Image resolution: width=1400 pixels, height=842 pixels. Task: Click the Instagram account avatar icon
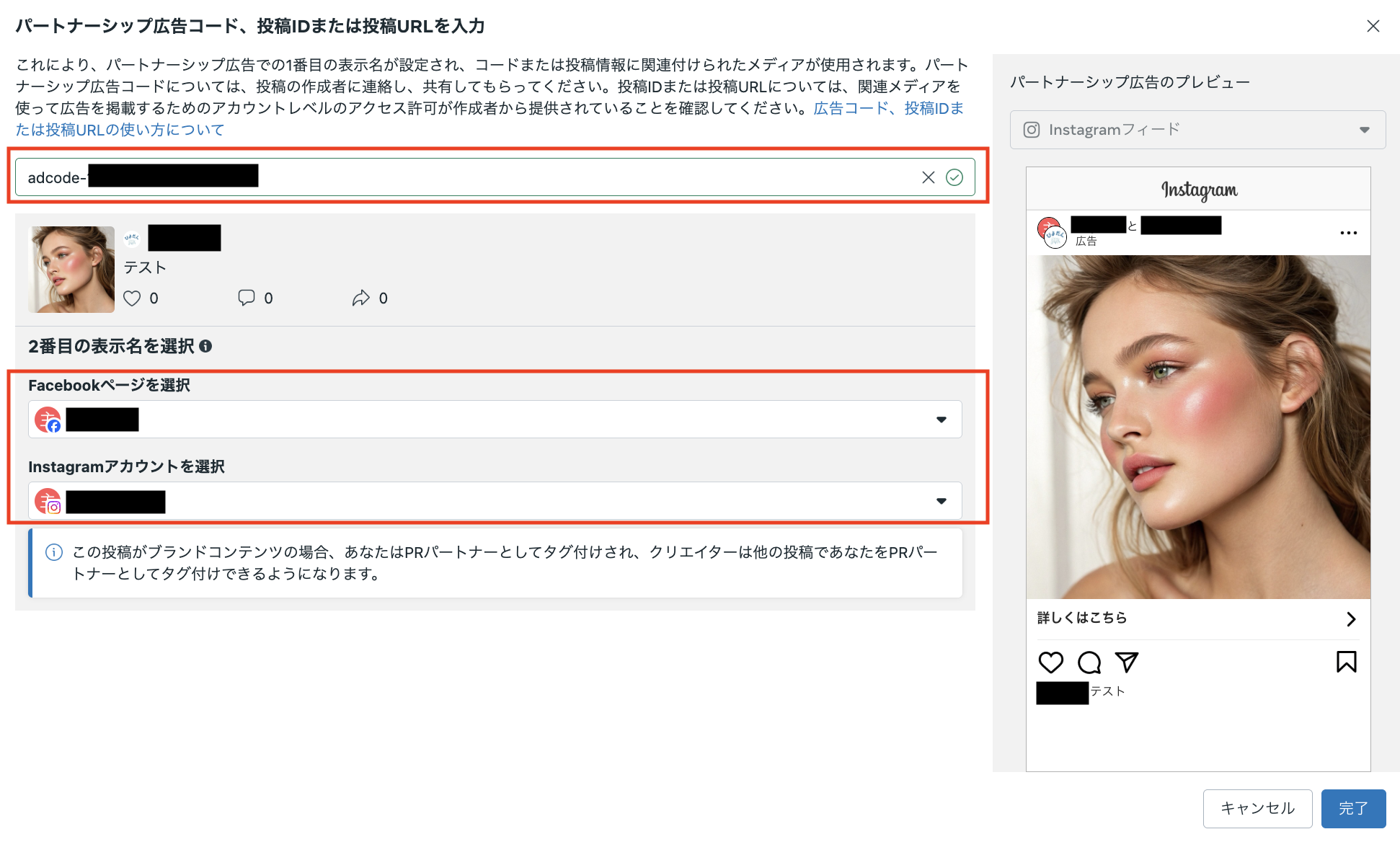[48, 501]
